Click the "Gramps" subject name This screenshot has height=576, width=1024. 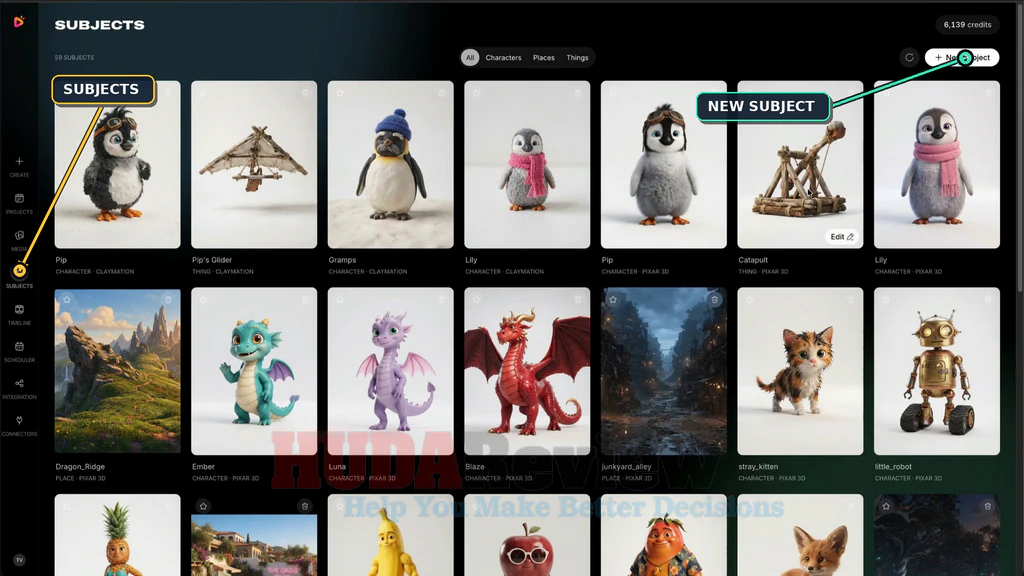click(342, 260)
